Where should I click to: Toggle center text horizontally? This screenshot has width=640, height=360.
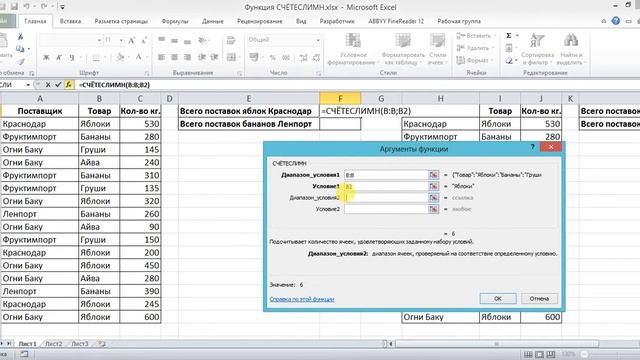tap(175, 57)
